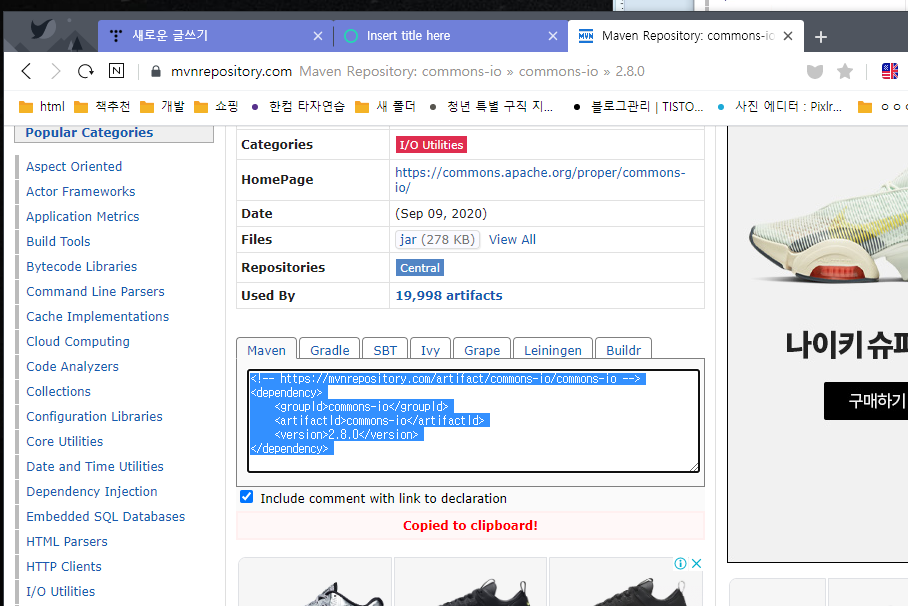
Task: Uncheck Include comment with link to declaration
Action: coord(247,497)
